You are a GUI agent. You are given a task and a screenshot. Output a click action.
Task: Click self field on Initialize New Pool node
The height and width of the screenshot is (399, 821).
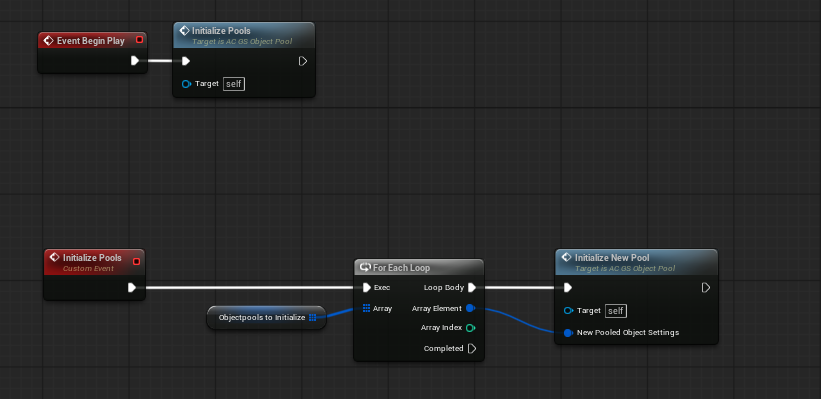coord(616,311)
